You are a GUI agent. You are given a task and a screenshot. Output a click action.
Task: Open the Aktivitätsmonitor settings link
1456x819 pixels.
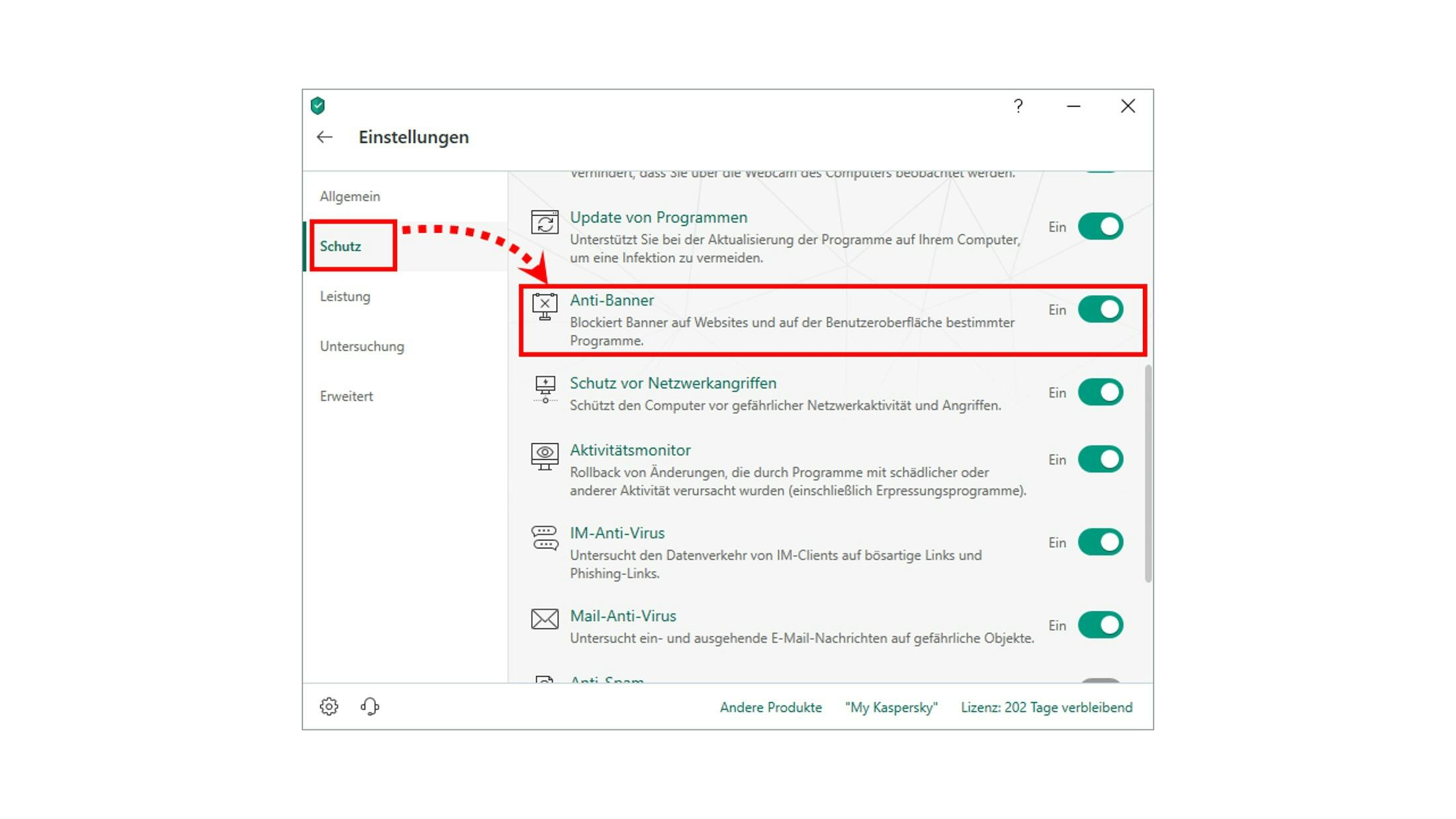630,450
